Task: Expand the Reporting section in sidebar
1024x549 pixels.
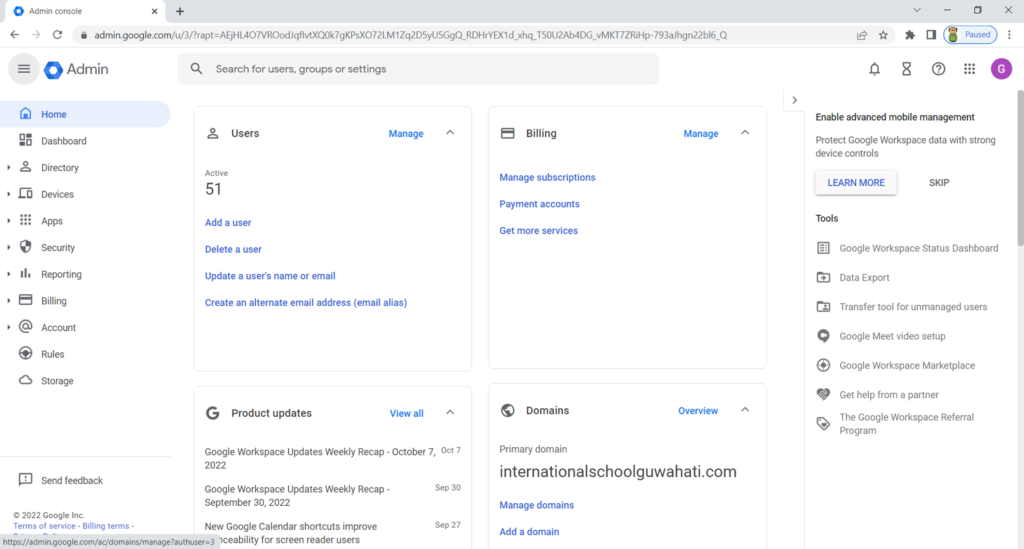Action: click(x=8, y=274)
